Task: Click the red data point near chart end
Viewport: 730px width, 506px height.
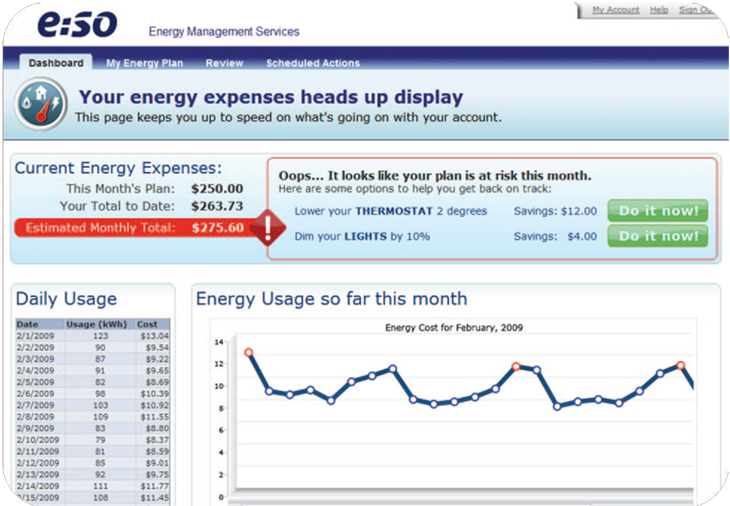Action: 681,365
